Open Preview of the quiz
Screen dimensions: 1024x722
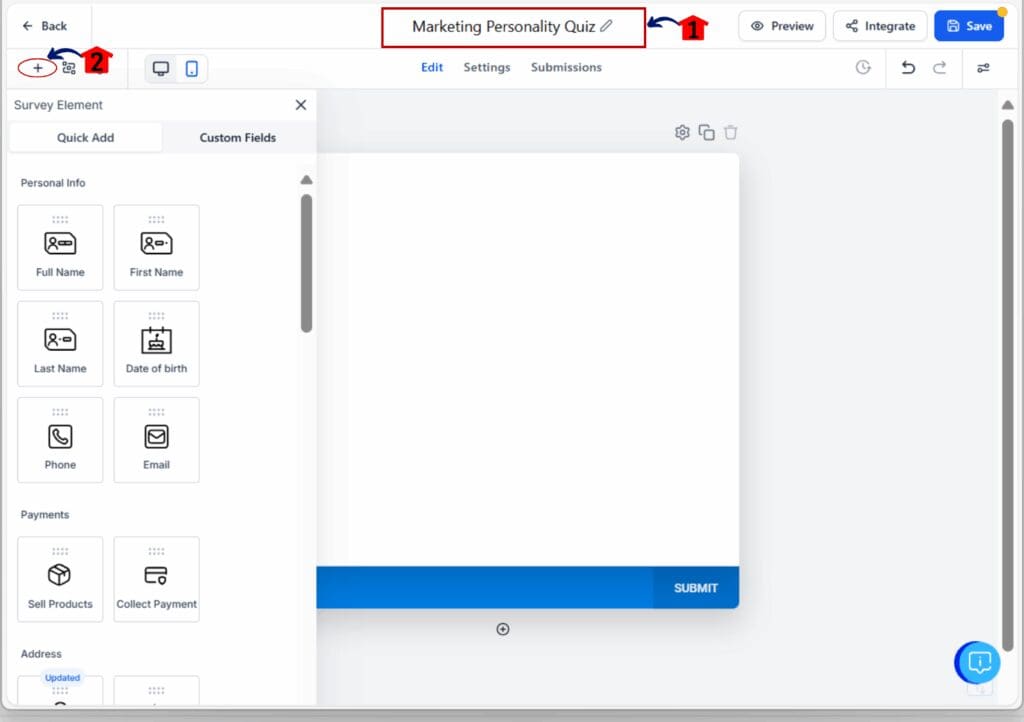[781, 26]
